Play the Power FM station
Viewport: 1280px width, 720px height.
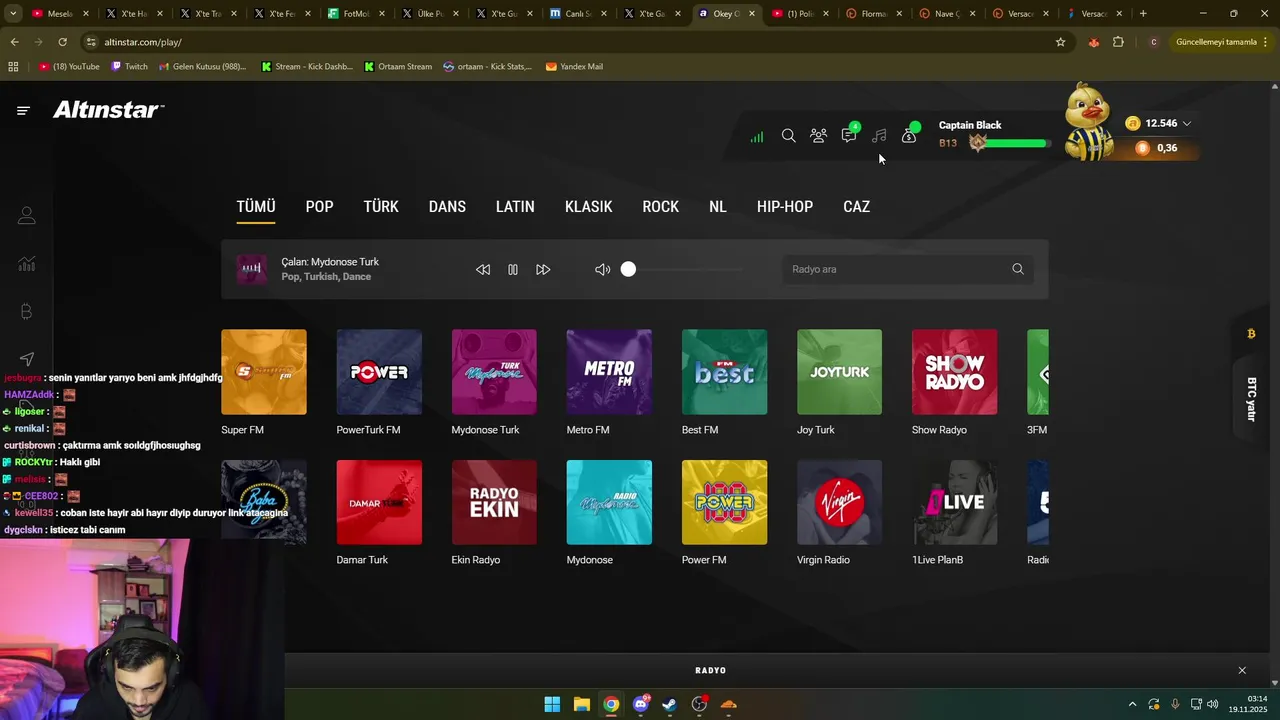[x=724, y=502]
